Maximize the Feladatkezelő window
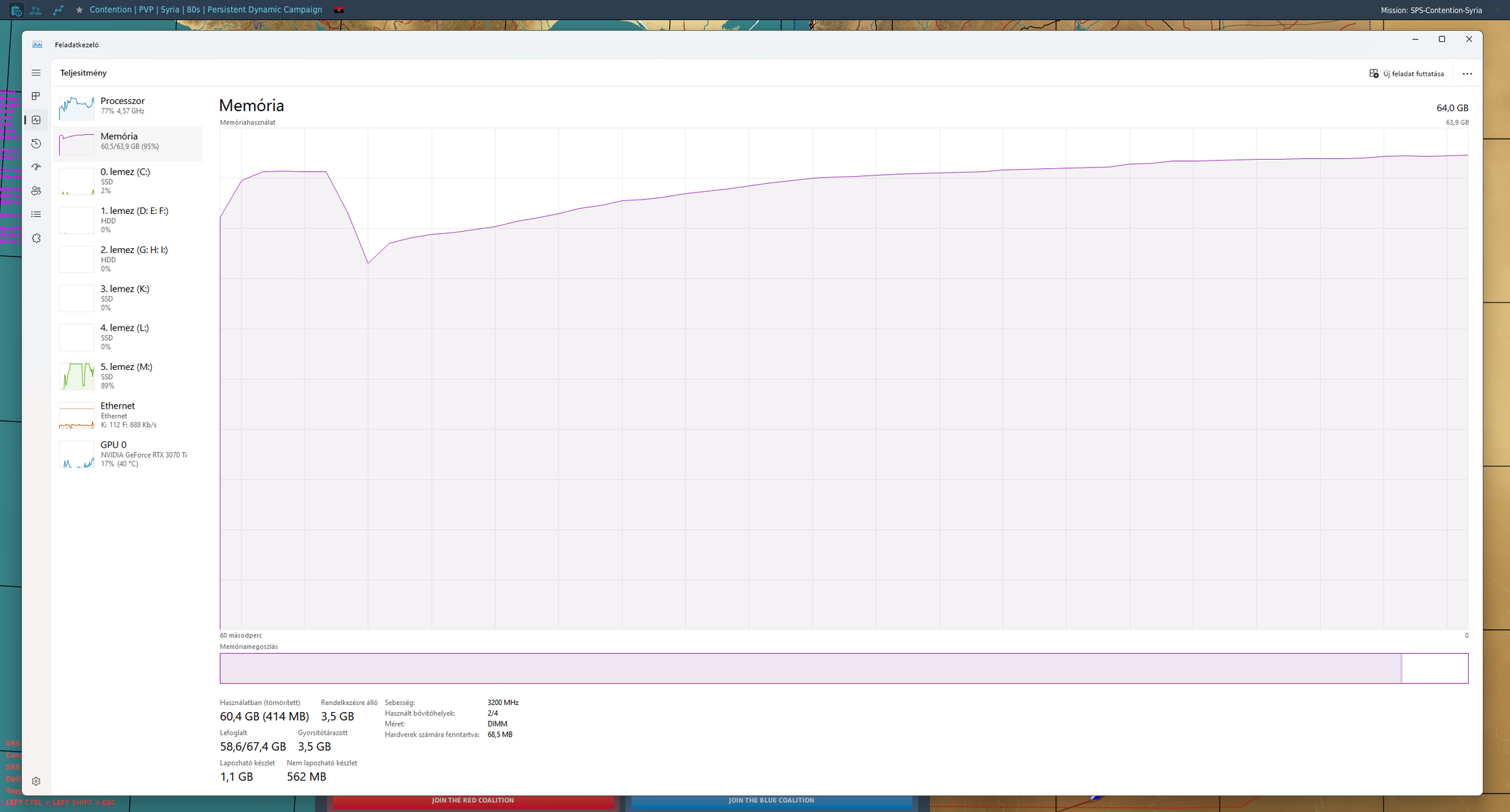This screenshot has width=1510, height=812. [x=1442, y=39]
